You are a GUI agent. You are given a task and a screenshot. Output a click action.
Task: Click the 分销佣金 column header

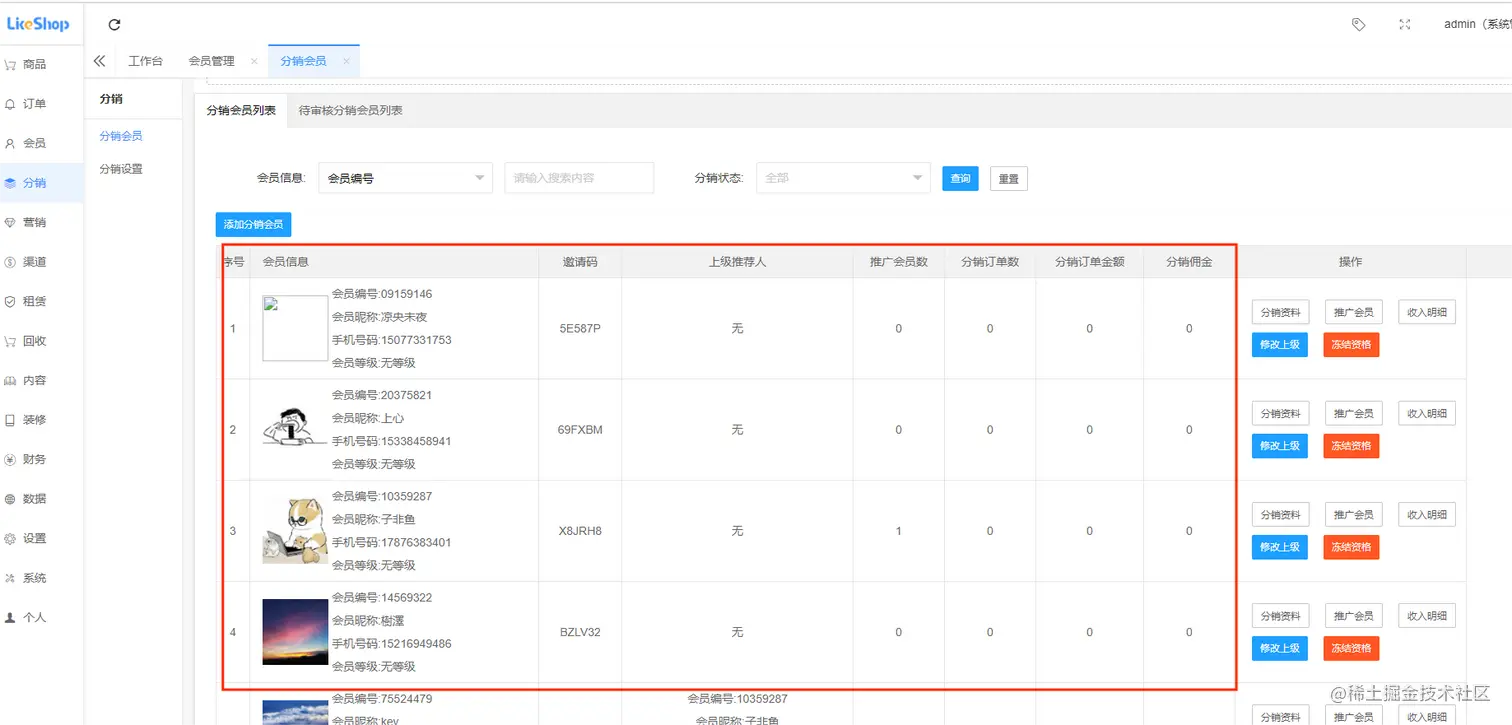click(1189, 262)
